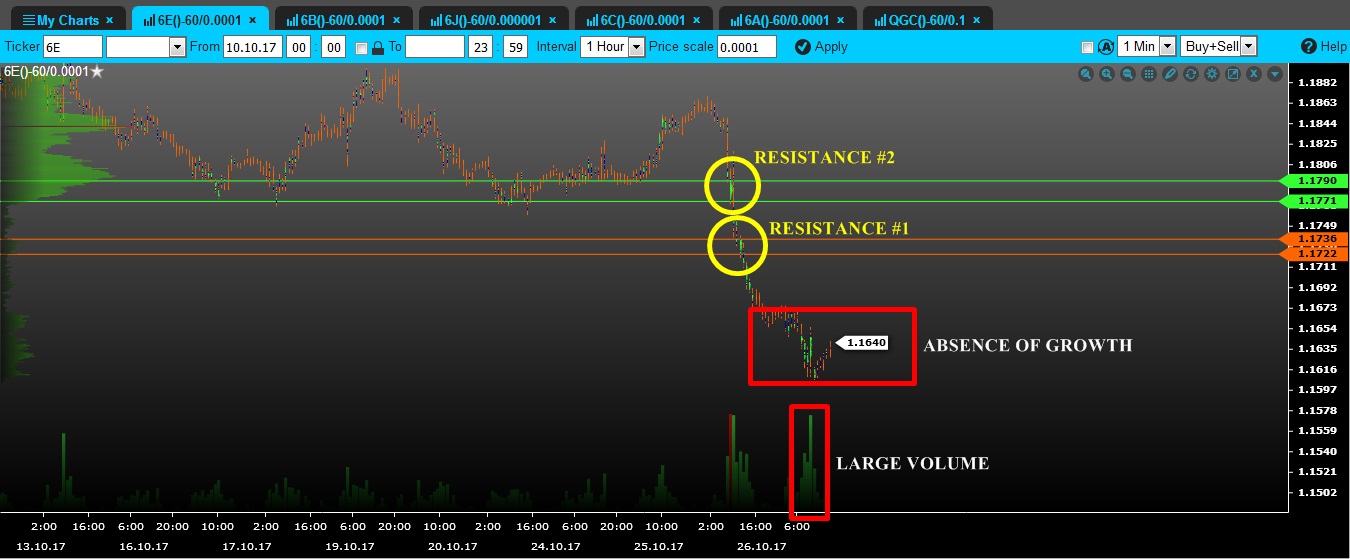Click the green 1.1790 price level marker
1350x559 pixels.
pyautogui.click(x=1313, y=181)
